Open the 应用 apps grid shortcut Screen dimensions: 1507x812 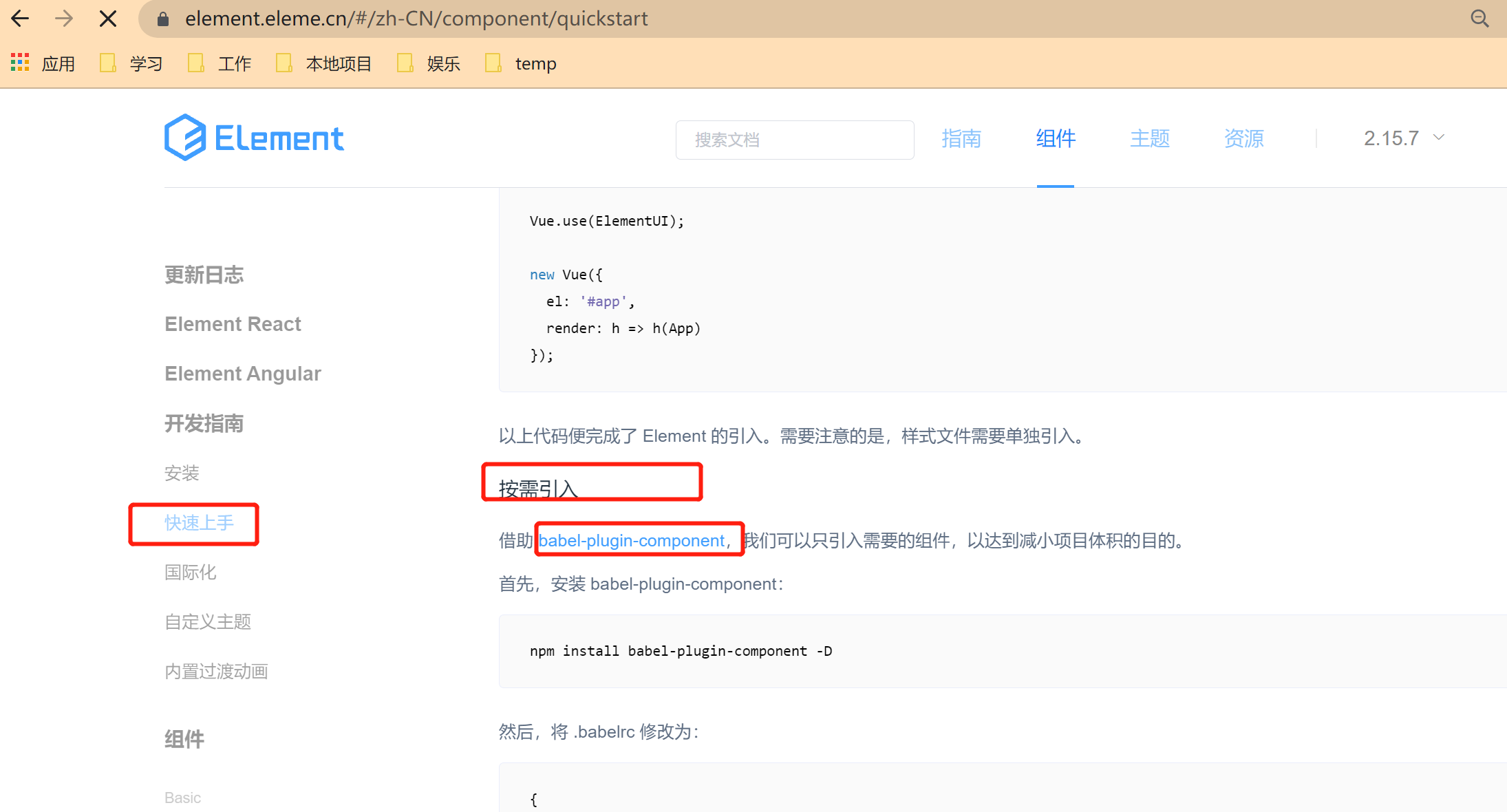click(x=43, y=63)
